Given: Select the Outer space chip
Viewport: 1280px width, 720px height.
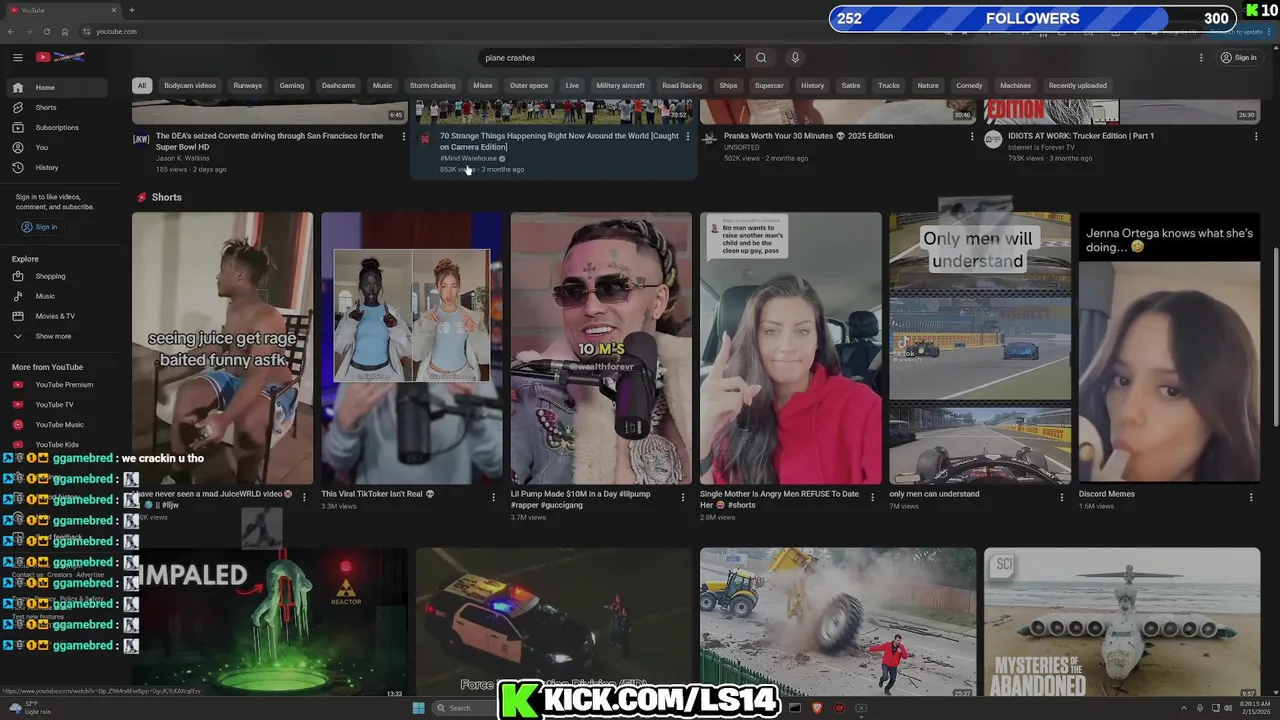Looking at the screenshot, I should [x=529, y=85].
